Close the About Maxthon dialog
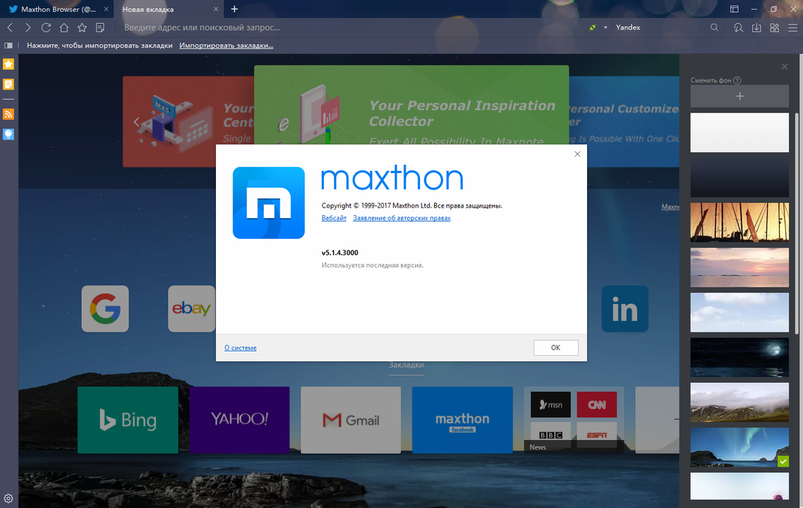The height and width of the screenshot is (508, 803). [577, 154]
